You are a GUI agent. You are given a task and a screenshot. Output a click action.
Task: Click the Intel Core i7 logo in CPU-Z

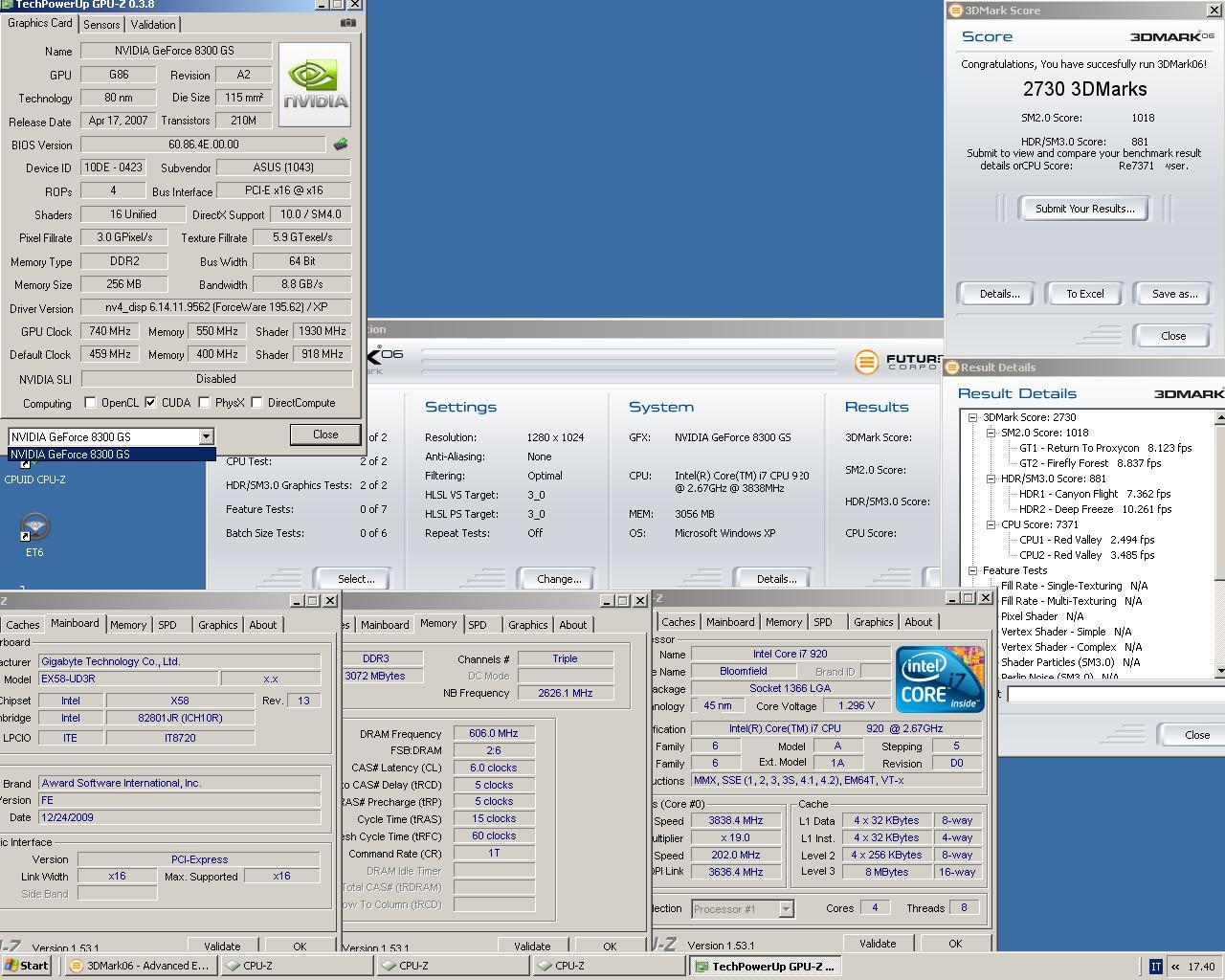click(940, 679)
